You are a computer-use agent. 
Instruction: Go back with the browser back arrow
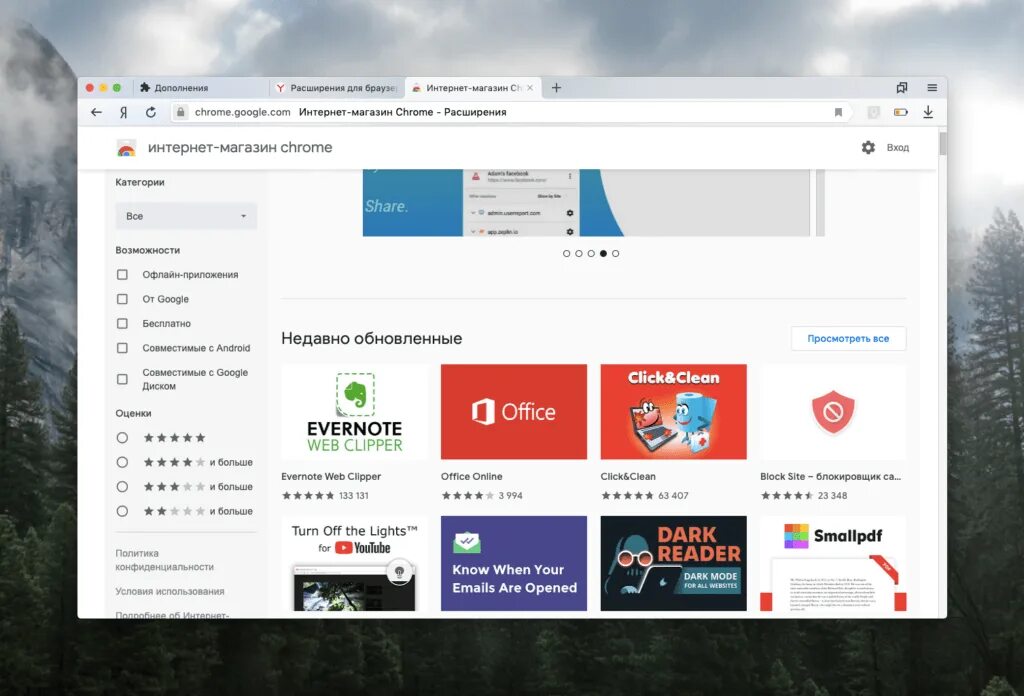click(97, 112)
